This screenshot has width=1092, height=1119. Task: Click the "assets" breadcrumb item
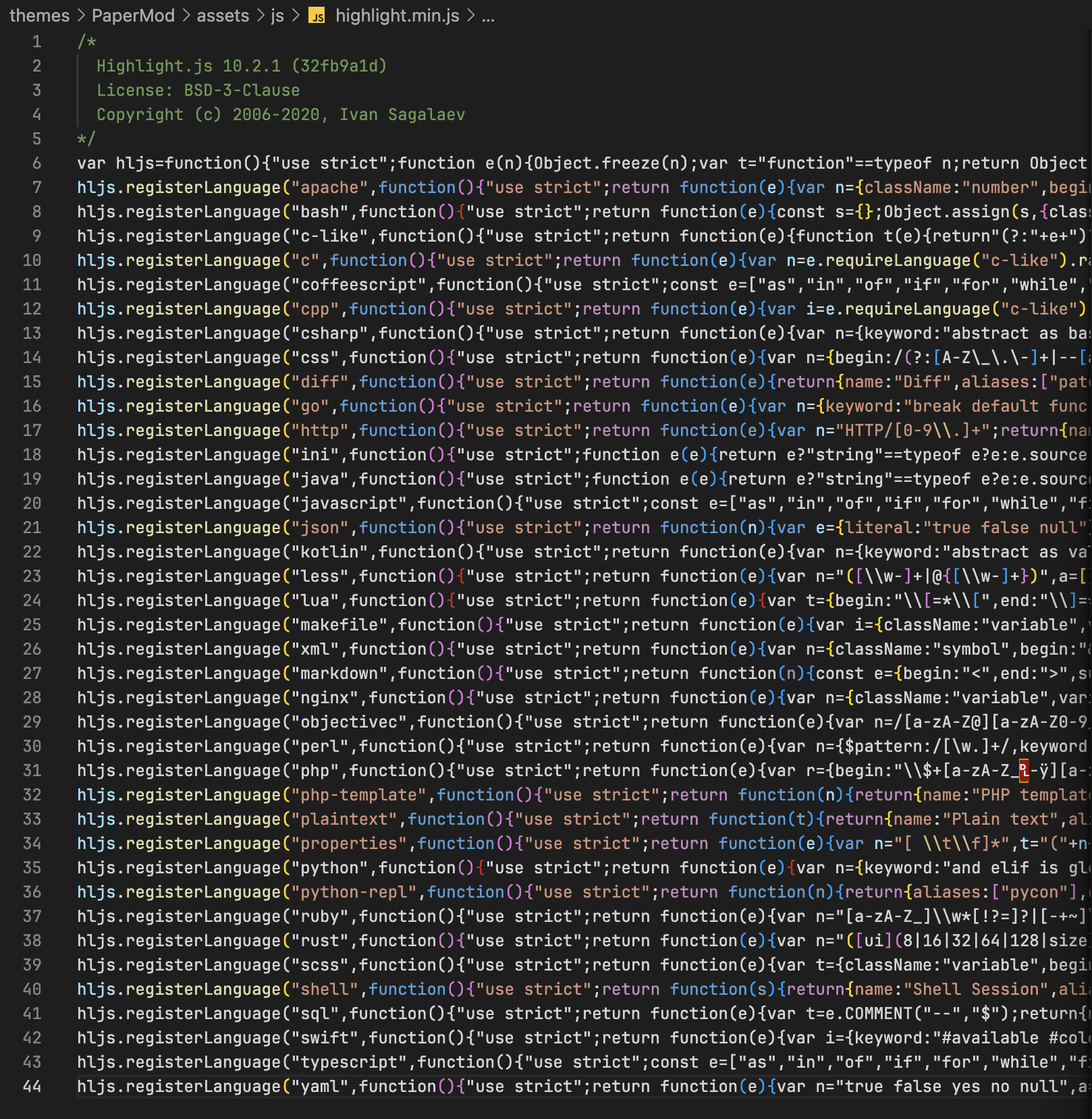[222, 16]
